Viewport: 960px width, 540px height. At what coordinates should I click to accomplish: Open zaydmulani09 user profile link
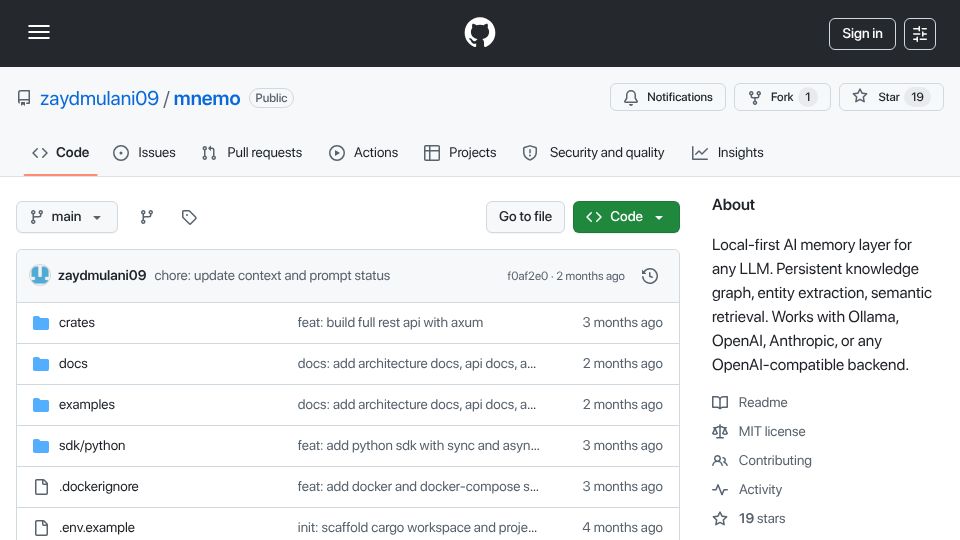pos(99,98)
